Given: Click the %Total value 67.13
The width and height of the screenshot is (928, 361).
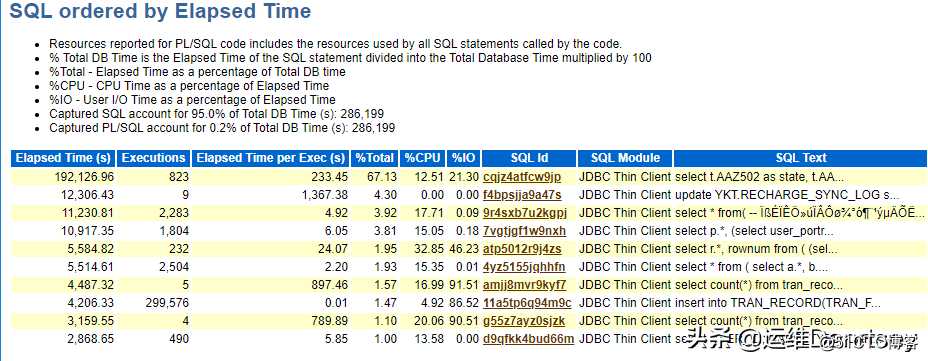Looking at the screenshot, I should 384,176.
